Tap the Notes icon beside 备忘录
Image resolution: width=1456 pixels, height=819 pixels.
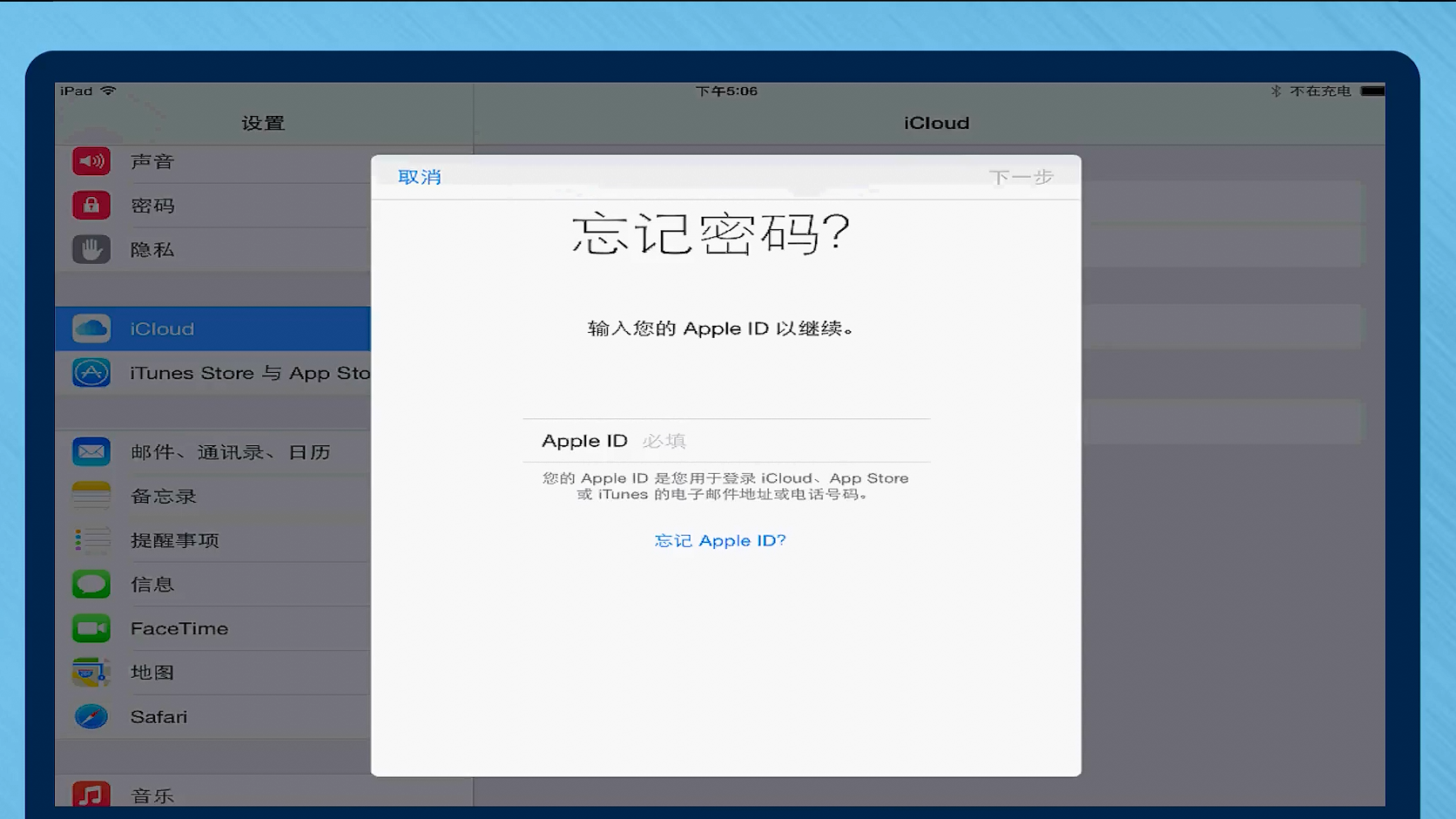[x=91, y=496]
